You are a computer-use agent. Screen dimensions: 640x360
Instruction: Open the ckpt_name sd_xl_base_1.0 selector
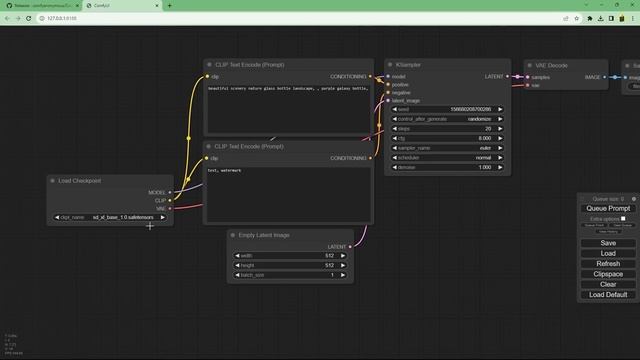[110, 218]
